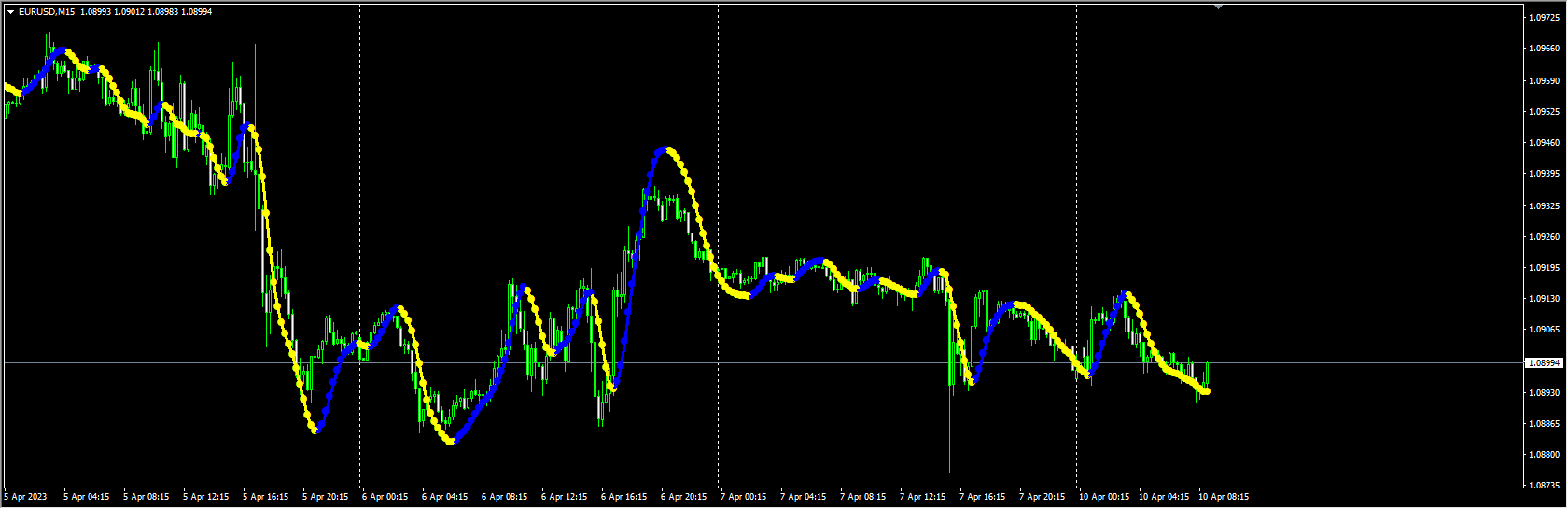
Task: Click time axis label 6 Apr 04:15
Action: click(x=445, y=497)
